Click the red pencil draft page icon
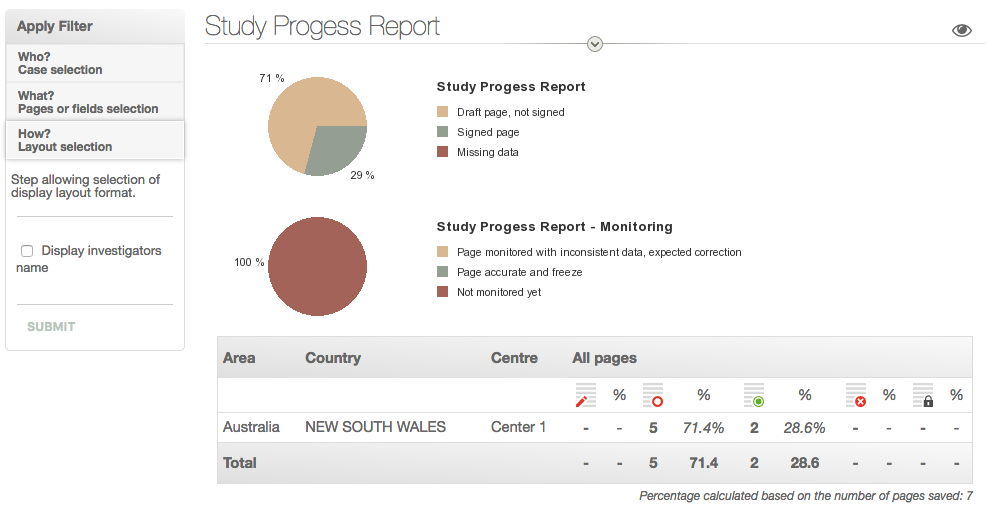 (585, 395)
